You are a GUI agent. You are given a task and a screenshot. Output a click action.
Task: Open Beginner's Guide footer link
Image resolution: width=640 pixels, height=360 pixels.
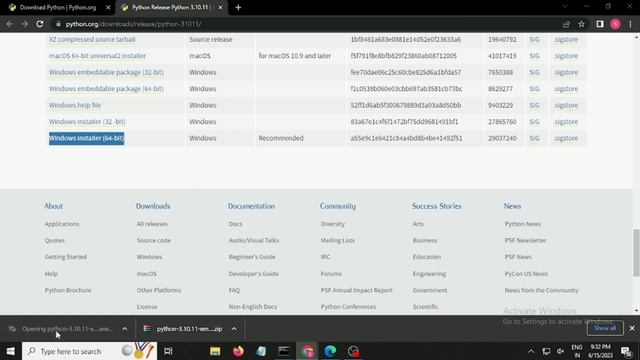click(252, 257)
